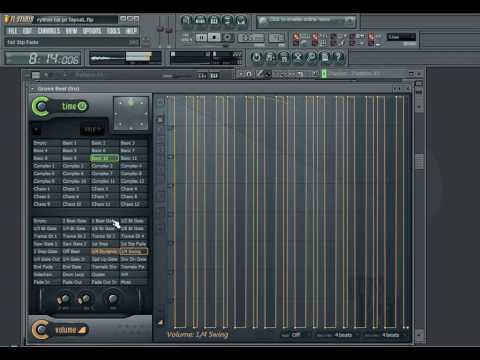Select the Basic 10 time preset slot
The height and width of the screenshot is (360, 480).
click(104, 158)
